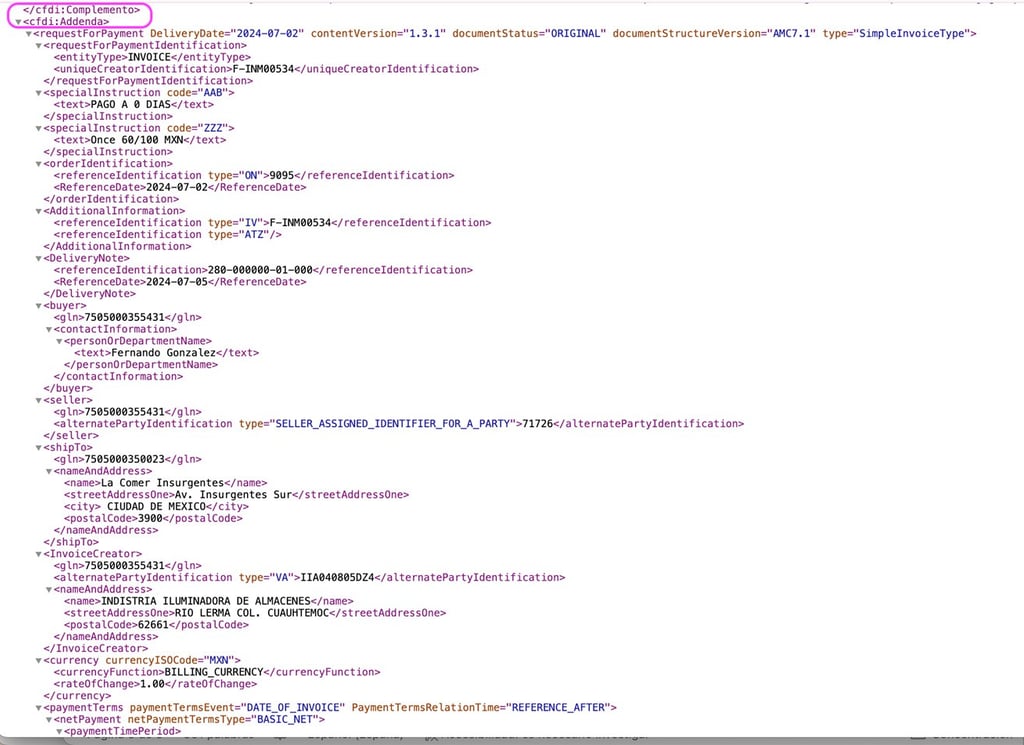
Task: Click value 280-000000-01-000
Action: point(261,270)
